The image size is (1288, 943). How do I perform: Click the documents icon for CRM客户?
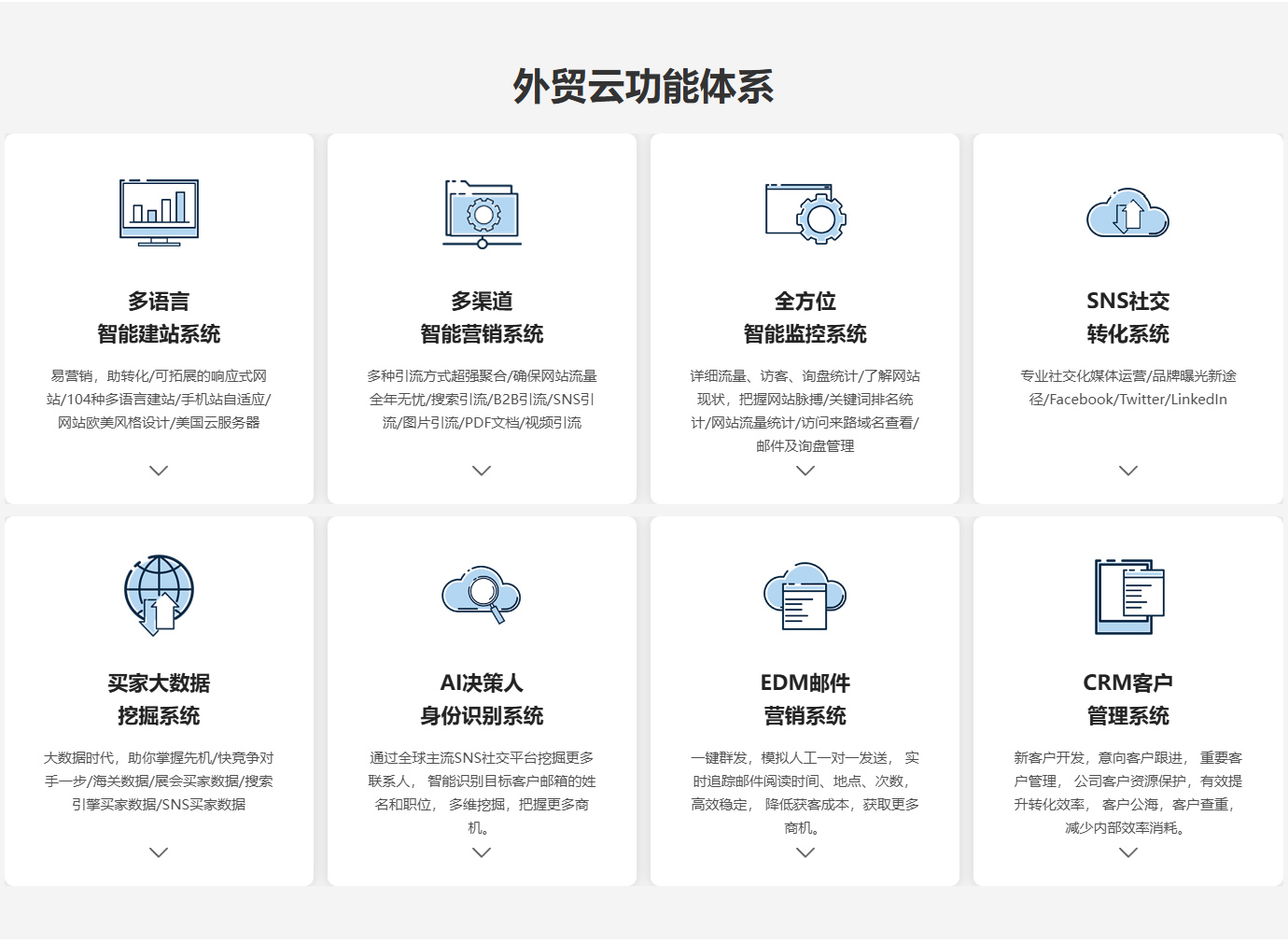(x=1127, y=596)
